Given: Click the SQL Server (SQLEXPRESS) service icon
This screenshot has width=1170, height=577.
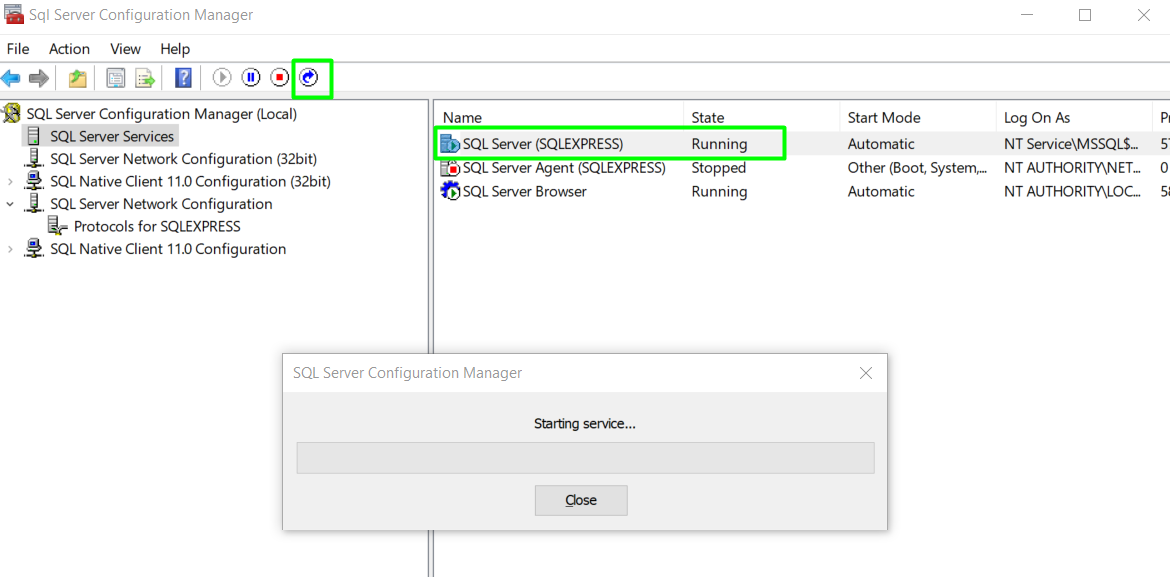Looking at the screenshot, I should click(x=450, y=144).
